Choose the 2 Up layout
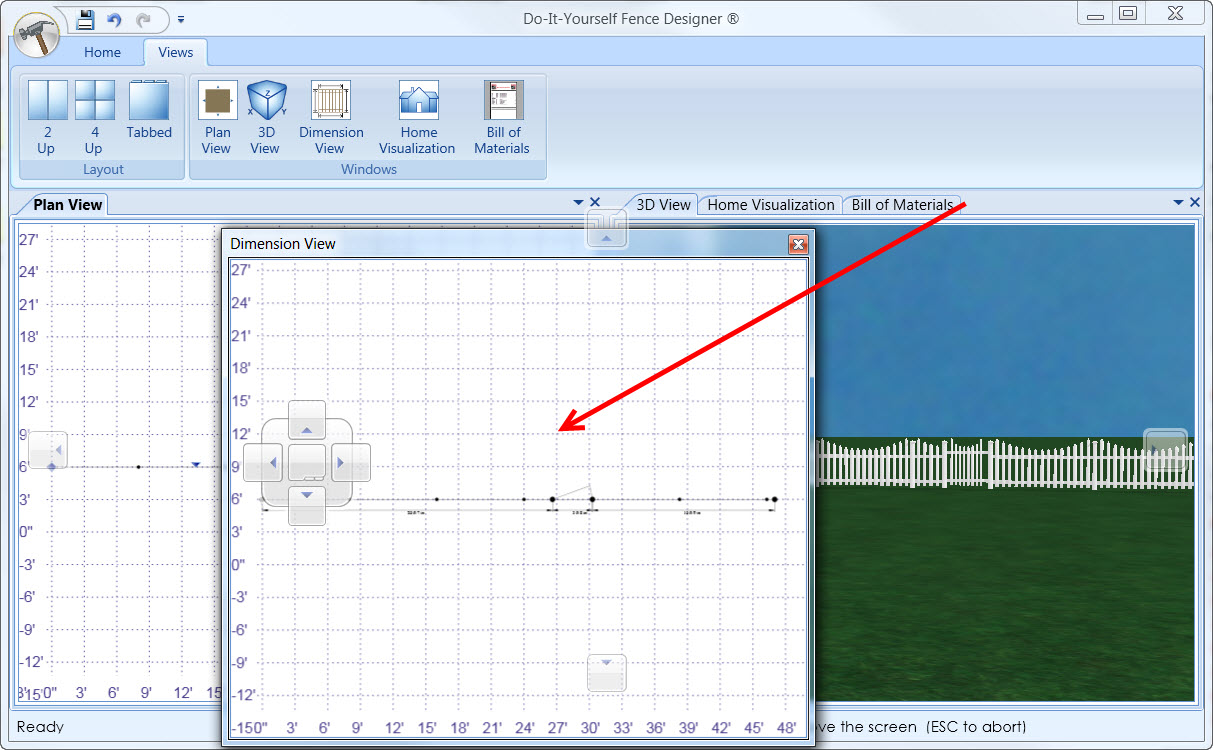The height and width of the screenshot is (750, 1213). click(48, 118)
